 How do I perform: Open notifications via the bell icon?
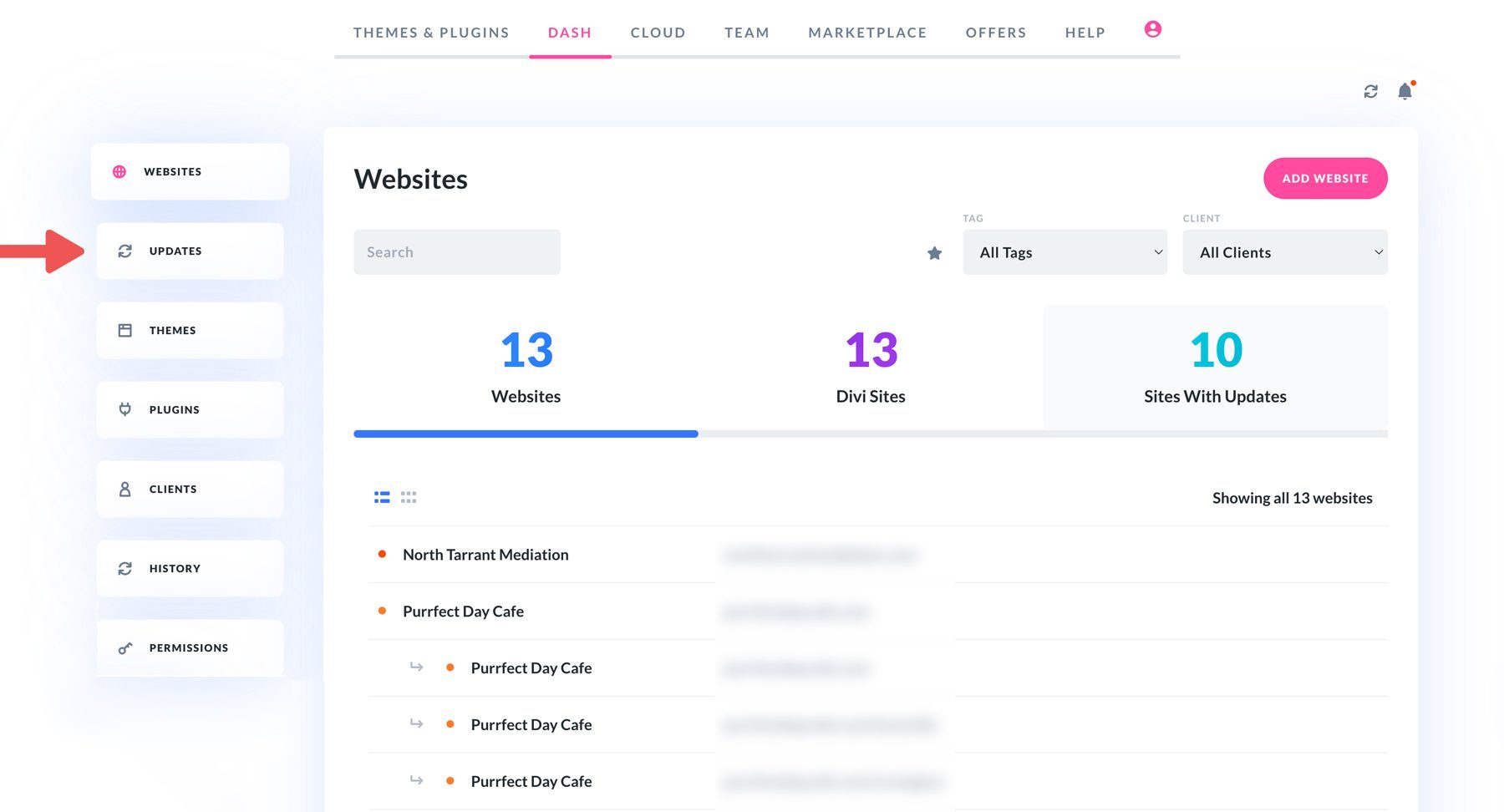1405,92
